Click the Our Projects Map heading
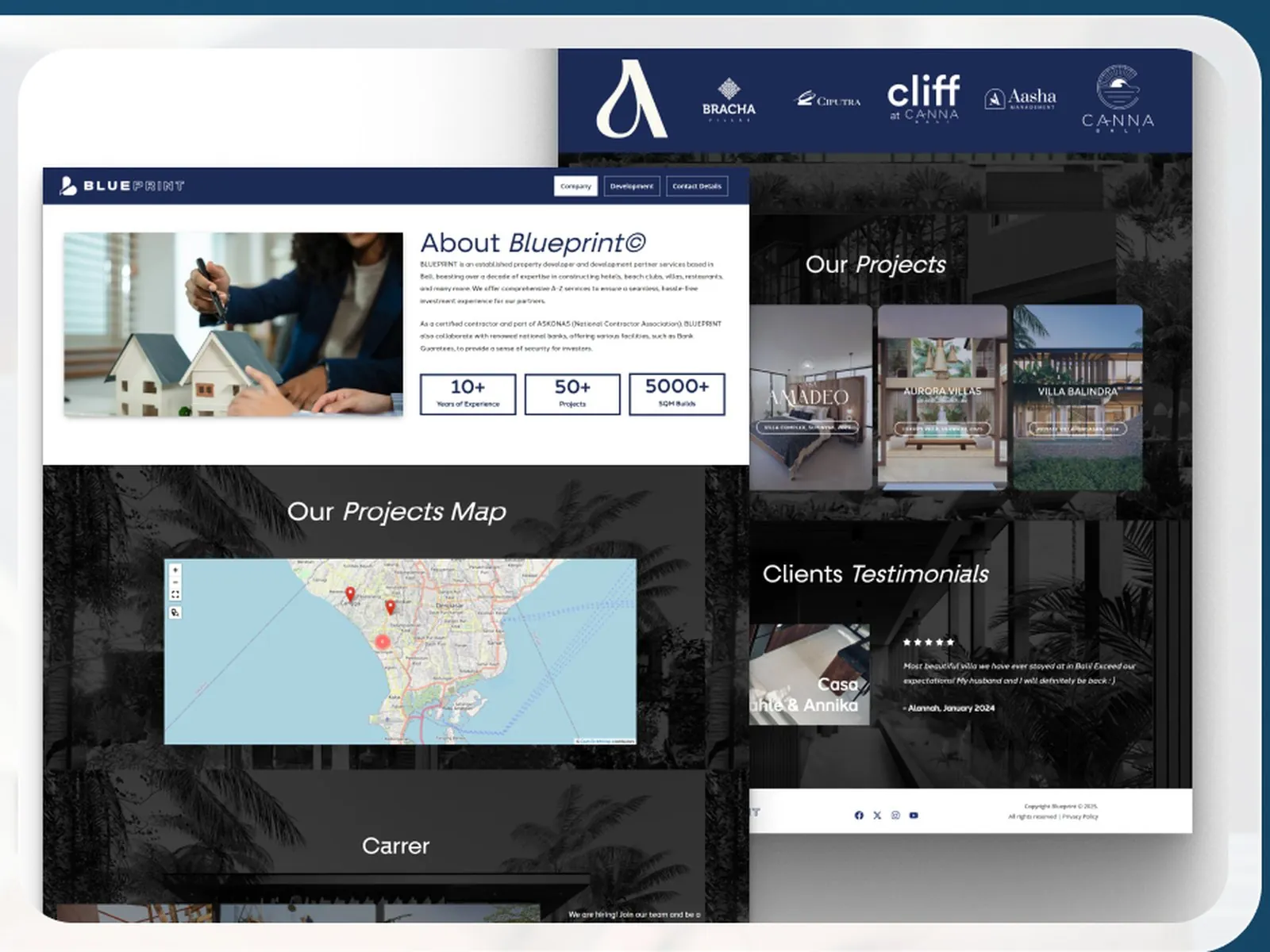This screenshot has width=1270, height=952. [396, 512]
